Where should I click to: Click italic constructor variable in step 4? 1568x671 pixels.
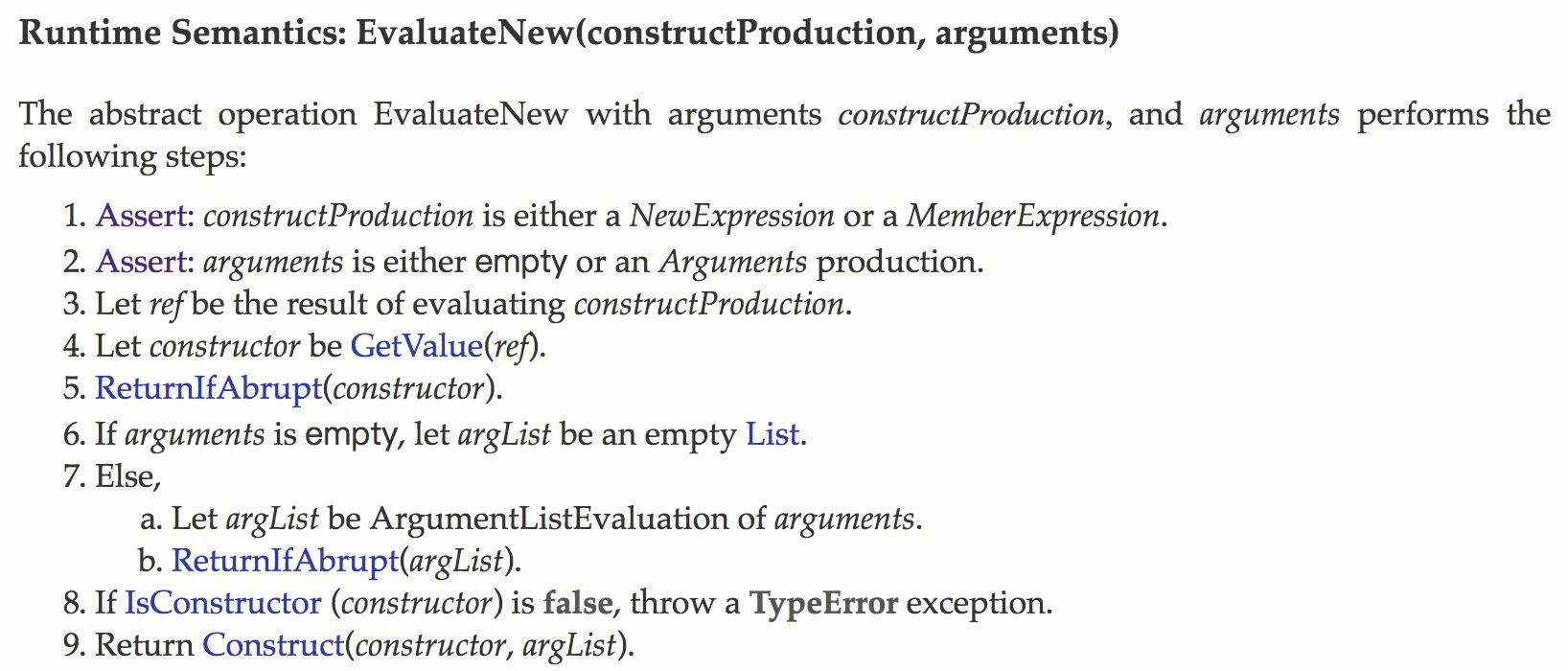(224, 346)
